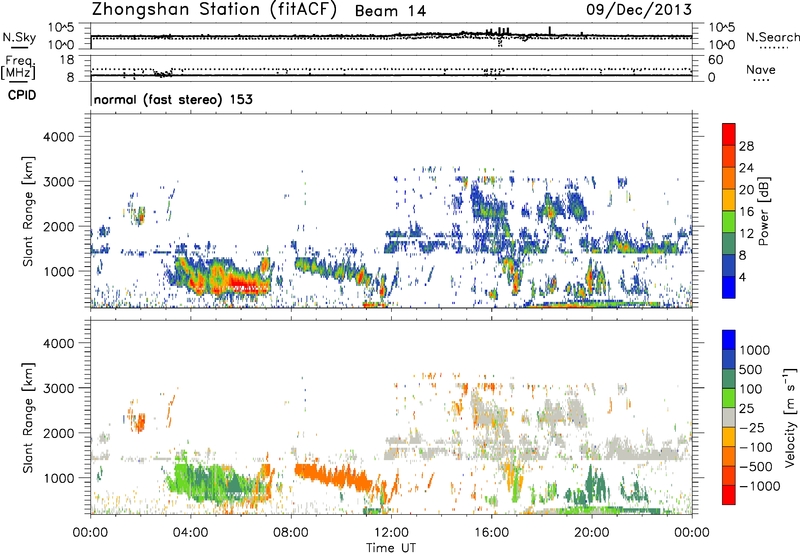Click the '08:00' time tick label

click(291, 533)
